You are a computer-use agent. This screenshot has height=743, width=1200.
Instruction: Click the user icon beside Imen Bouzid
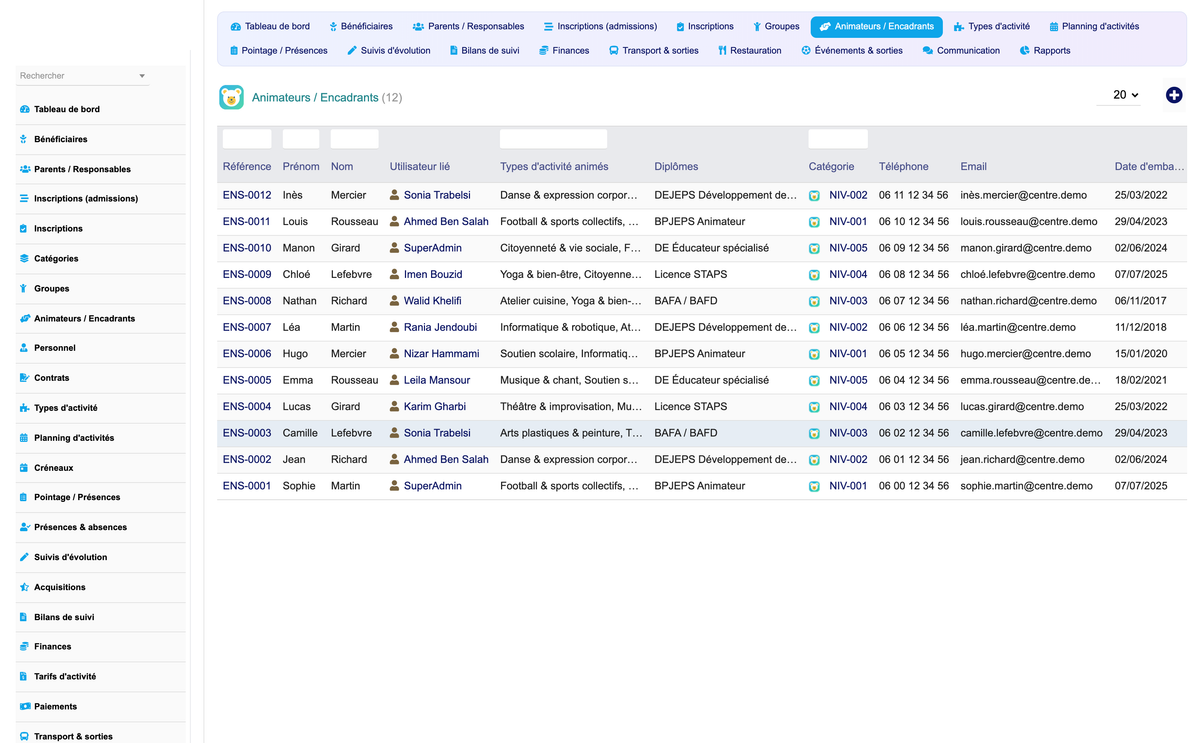point(395,274)
